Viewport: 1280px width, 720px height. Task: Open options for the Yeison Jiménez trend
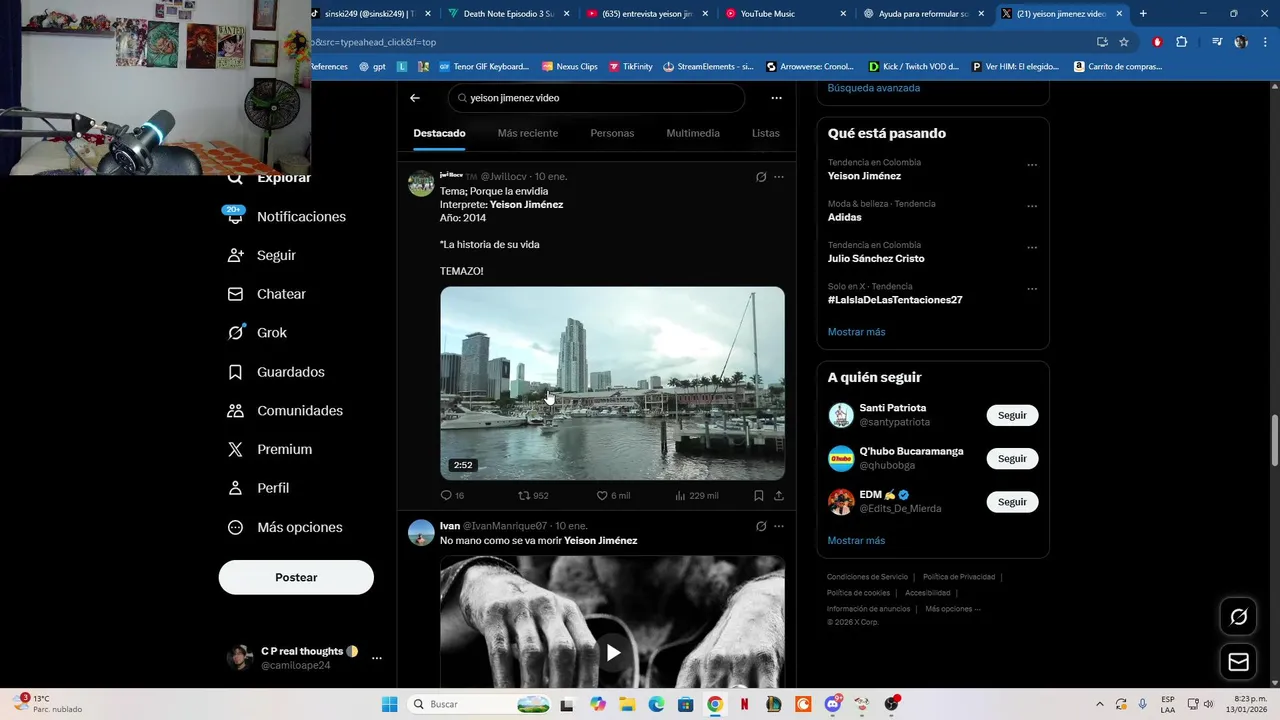click(1032, 165)
